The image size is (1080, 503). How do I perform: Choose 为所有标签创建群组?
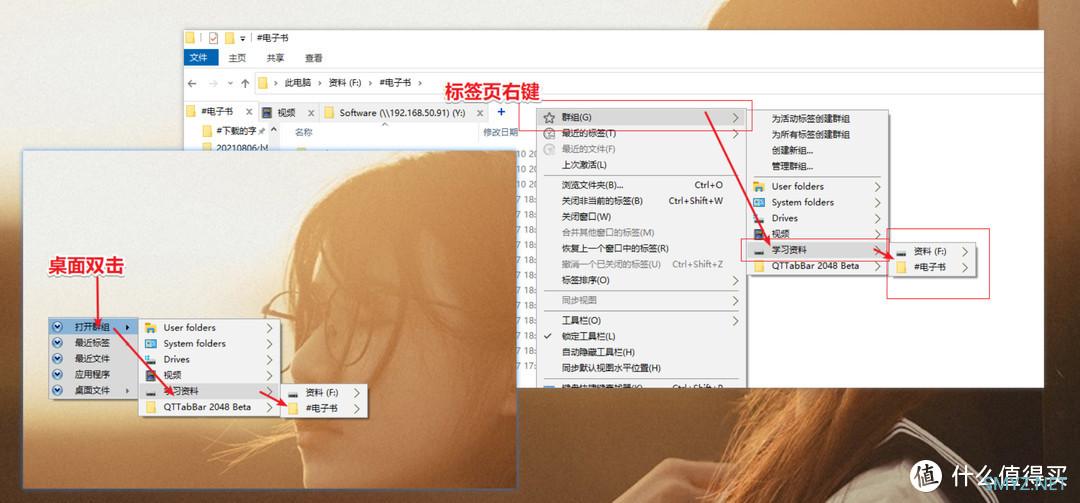[811, 134]
